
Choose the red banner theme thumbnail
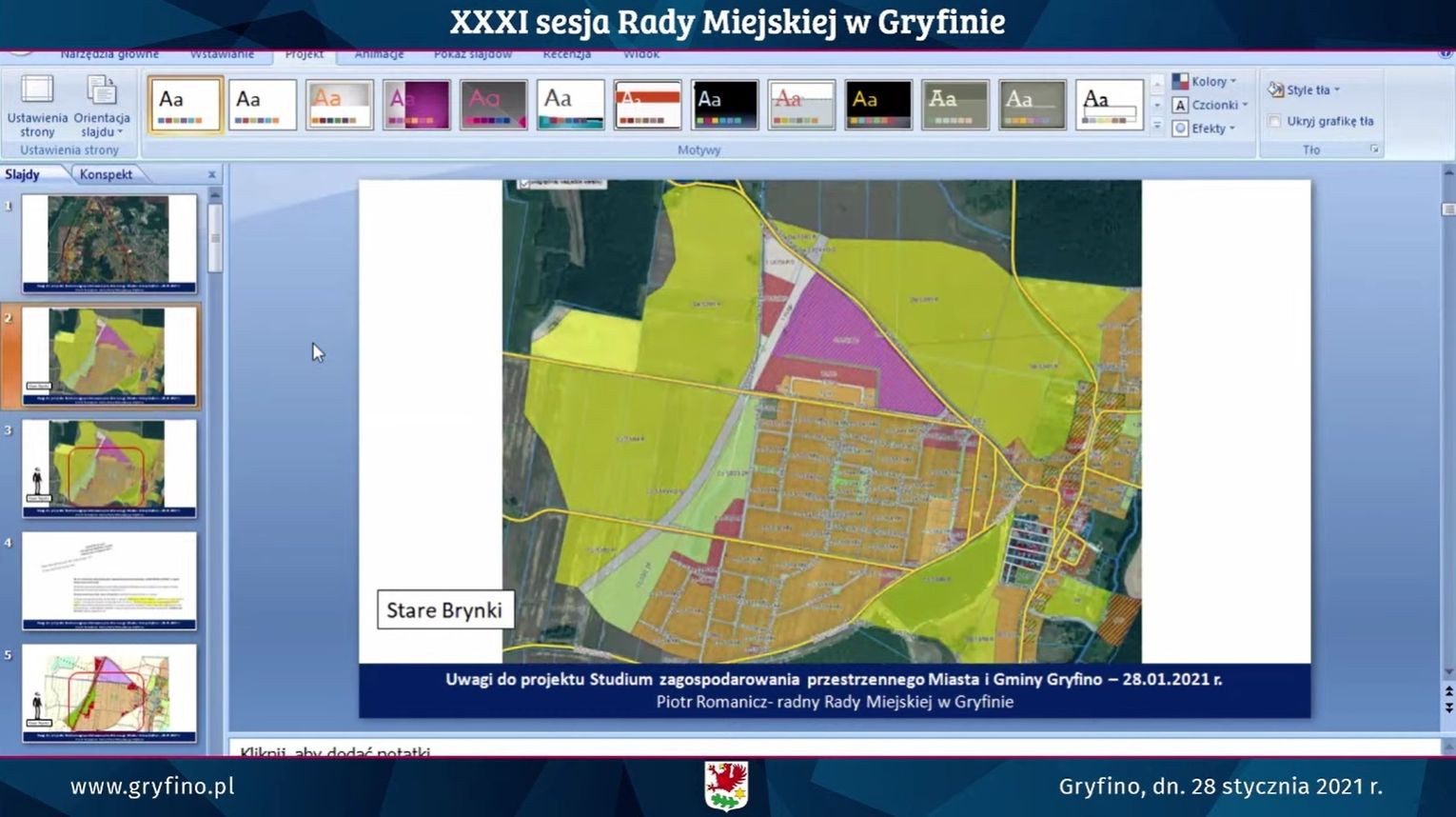pos(647,104)
